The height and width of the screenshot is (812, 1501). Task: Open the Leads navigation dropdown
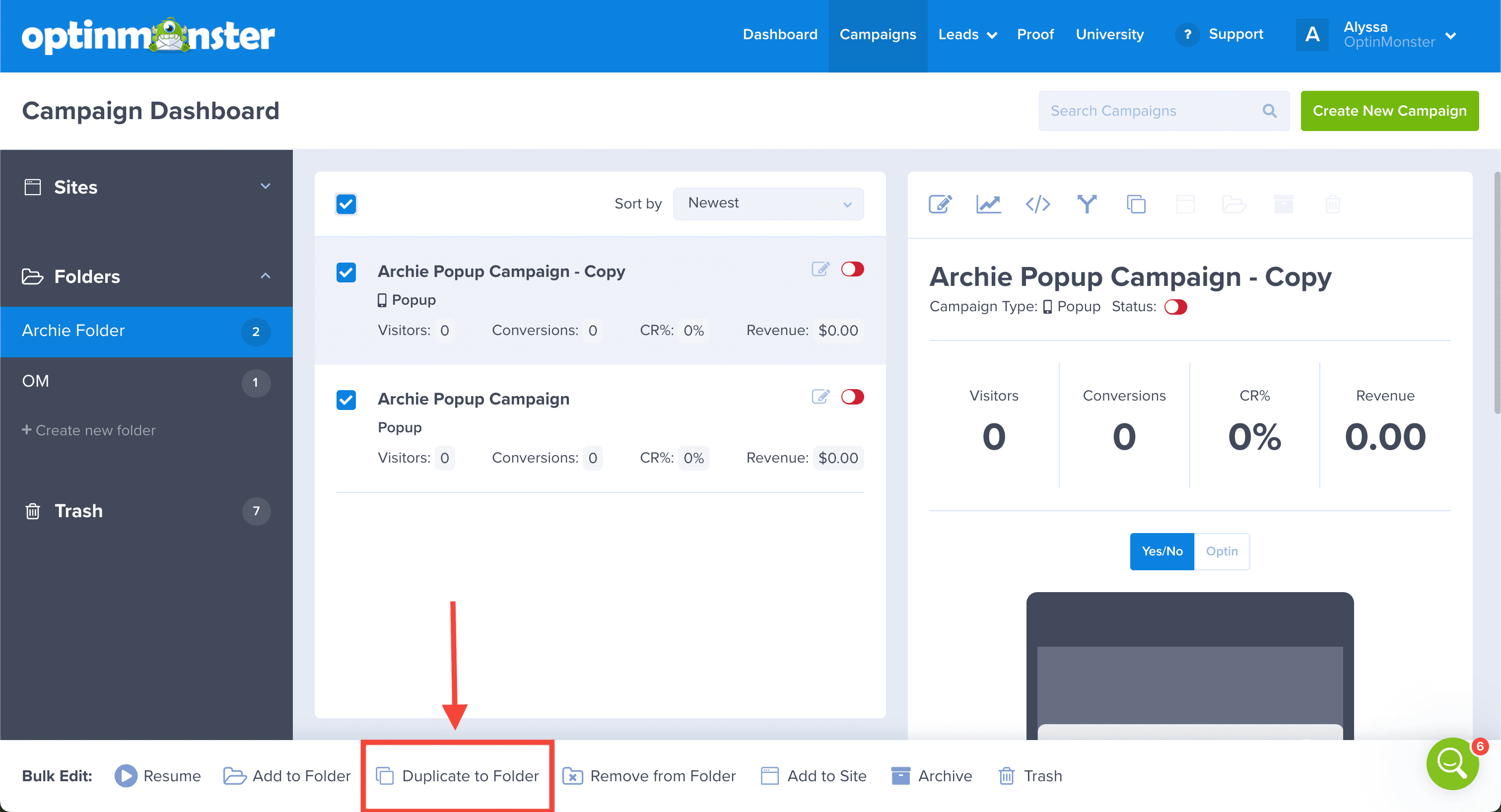(x=967, y=34)
